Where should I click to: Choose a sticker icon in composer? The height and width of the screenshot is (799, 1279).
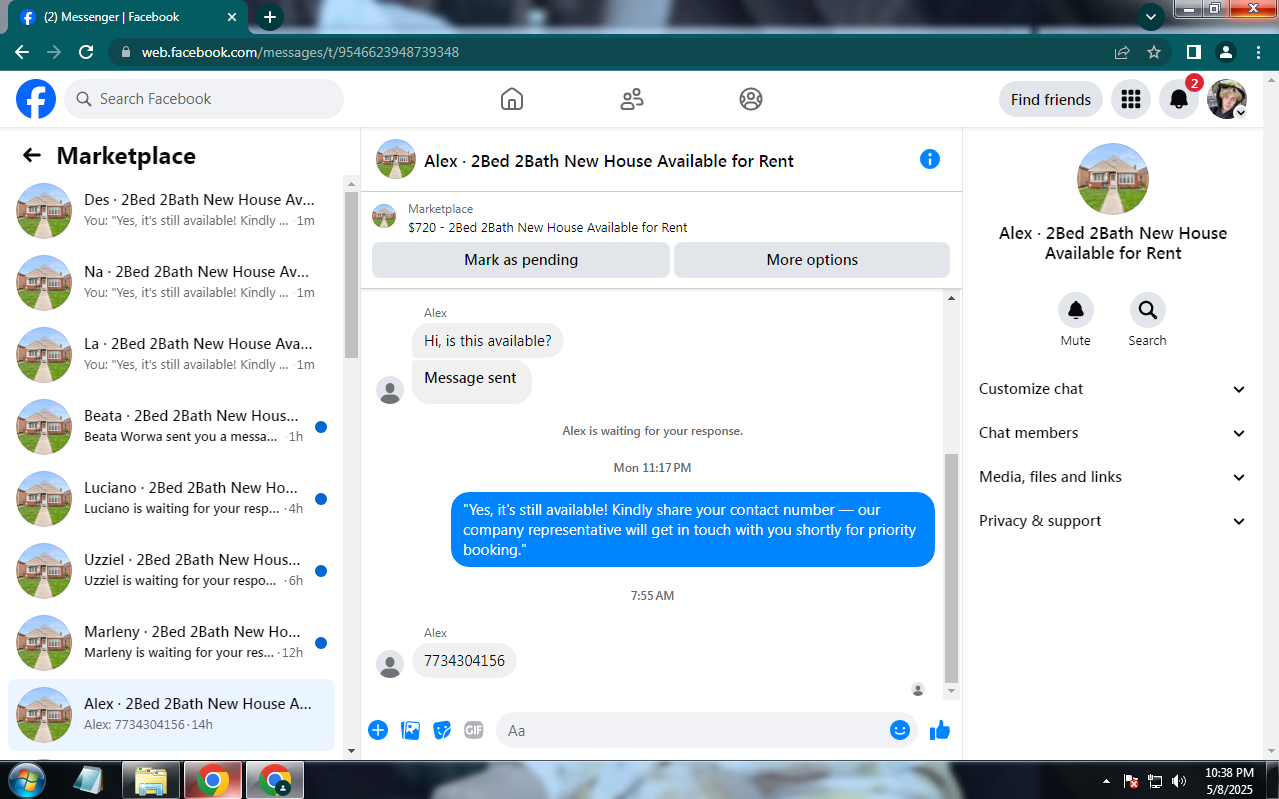[x=442, y=730]
